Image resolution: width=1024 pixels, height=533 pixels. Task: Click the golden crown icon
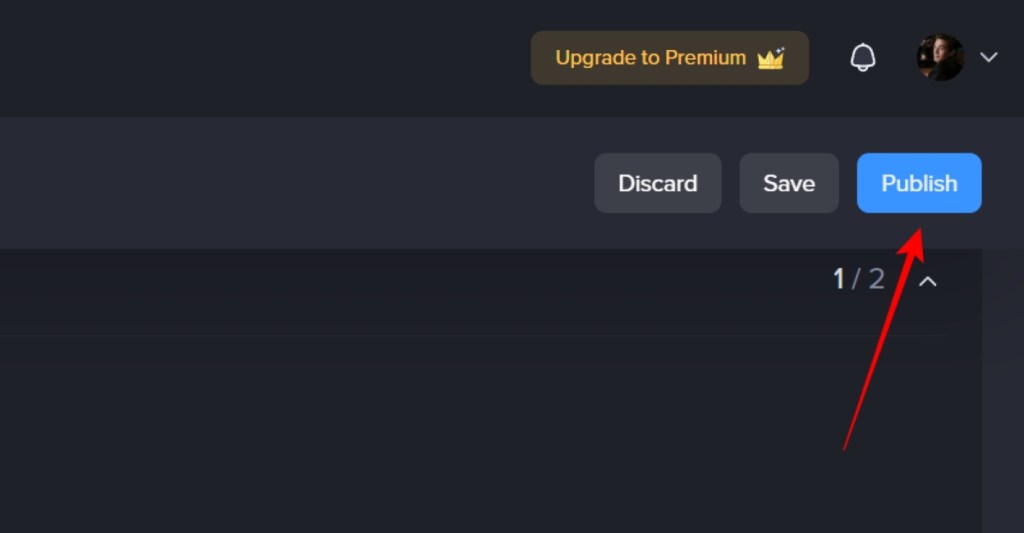(771, 58)
